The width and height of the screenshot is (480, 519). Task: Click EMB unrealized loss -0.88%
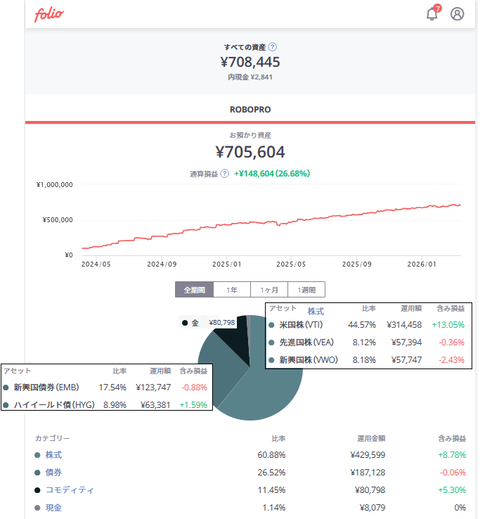[194, 387]
